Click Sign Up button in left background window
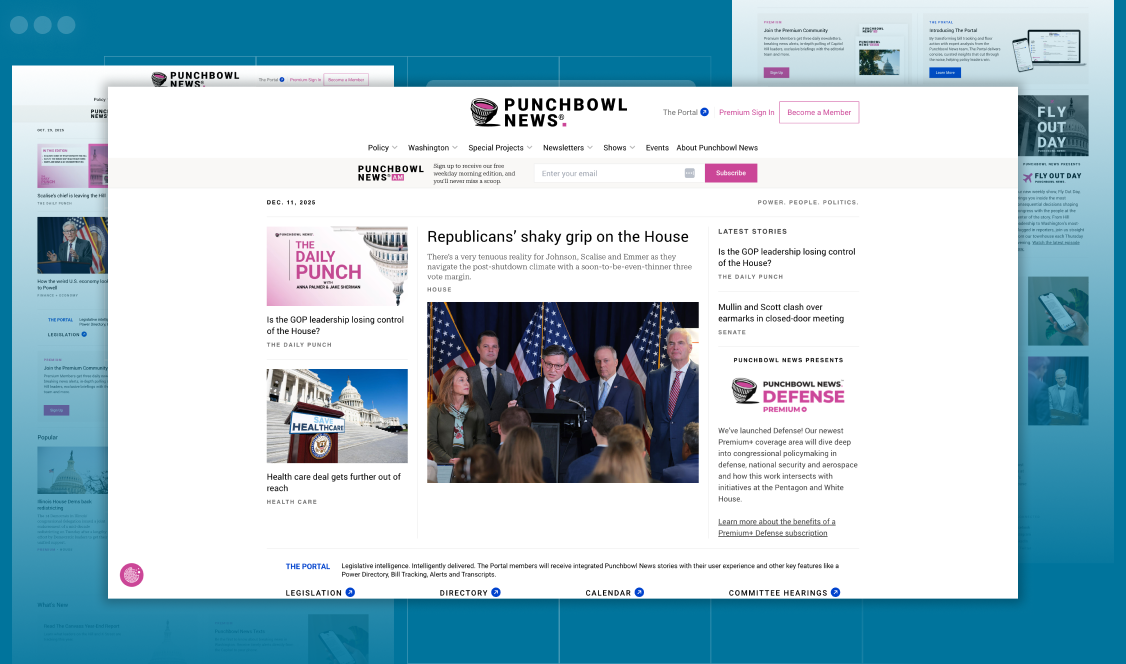Screen dimensions: 1126x664 click(x=57, y=410)
